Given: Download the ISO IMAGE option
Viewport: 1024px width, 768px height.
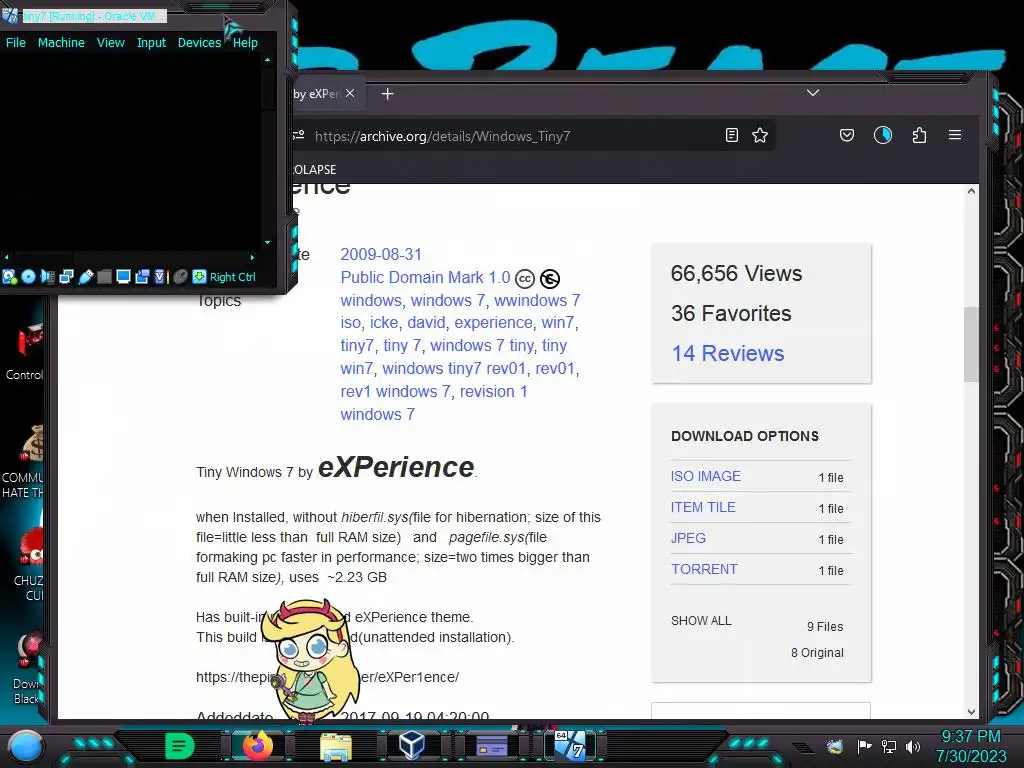Looking at the screenshot, I should [705, 476].
